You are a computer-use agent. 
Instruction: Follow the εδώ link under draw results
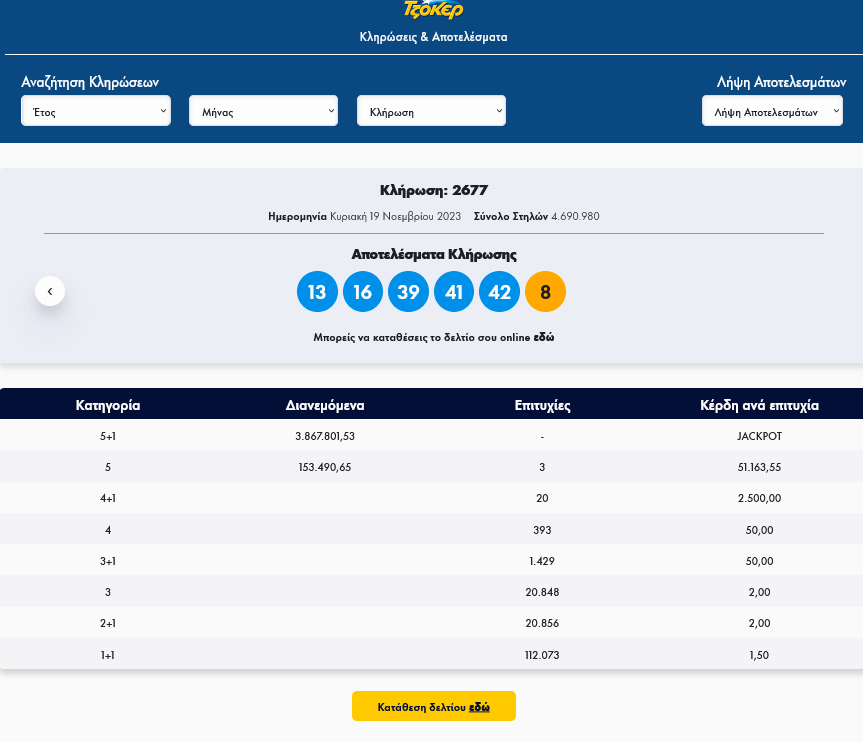pos(544,338)
